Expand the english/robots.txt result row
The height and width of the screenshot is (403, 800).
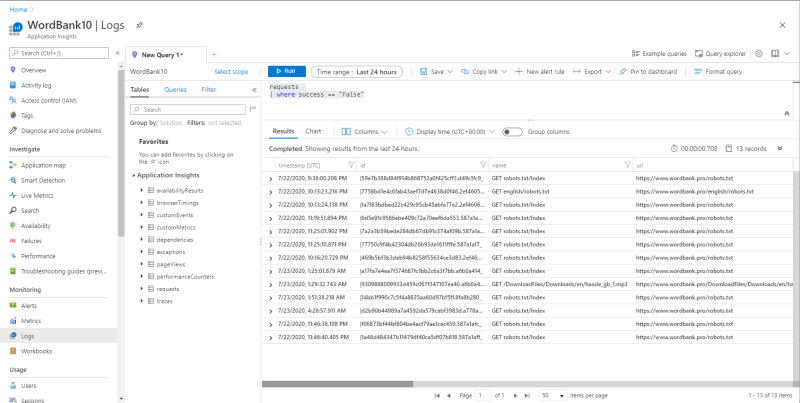(x=270, y=192)
